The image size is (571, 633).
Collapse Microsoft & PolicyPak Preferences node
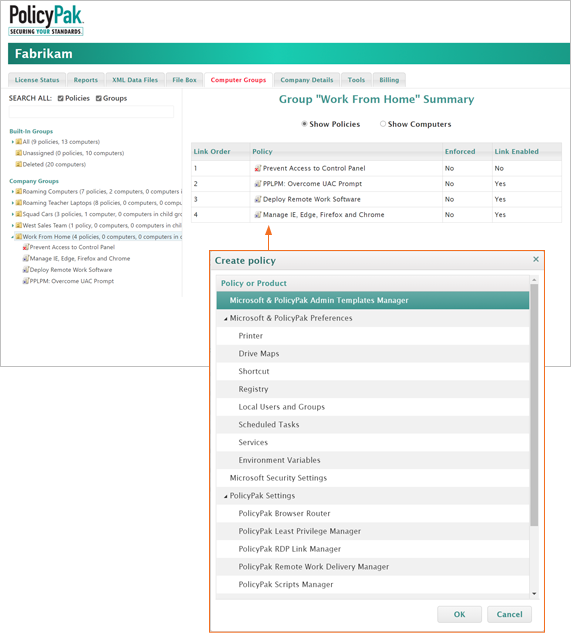click(x=226, y=319)
